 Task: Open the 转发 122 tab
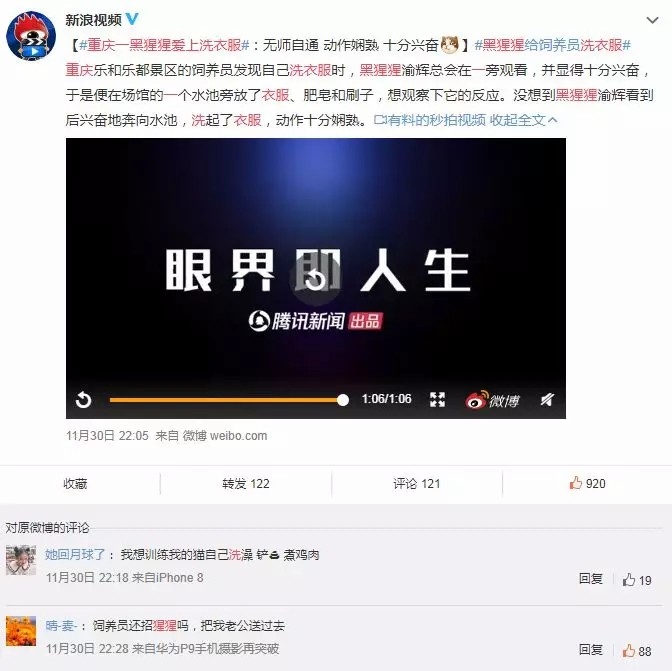point(246,484)
